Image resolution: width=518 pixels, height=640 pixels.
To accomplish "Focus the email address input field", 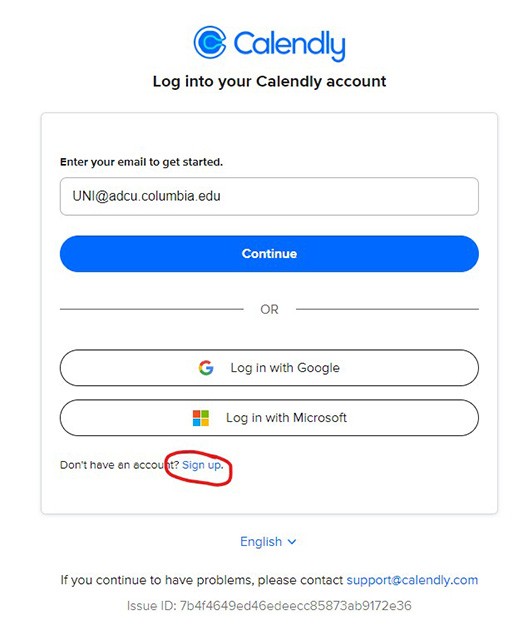I will coord(269,196).
